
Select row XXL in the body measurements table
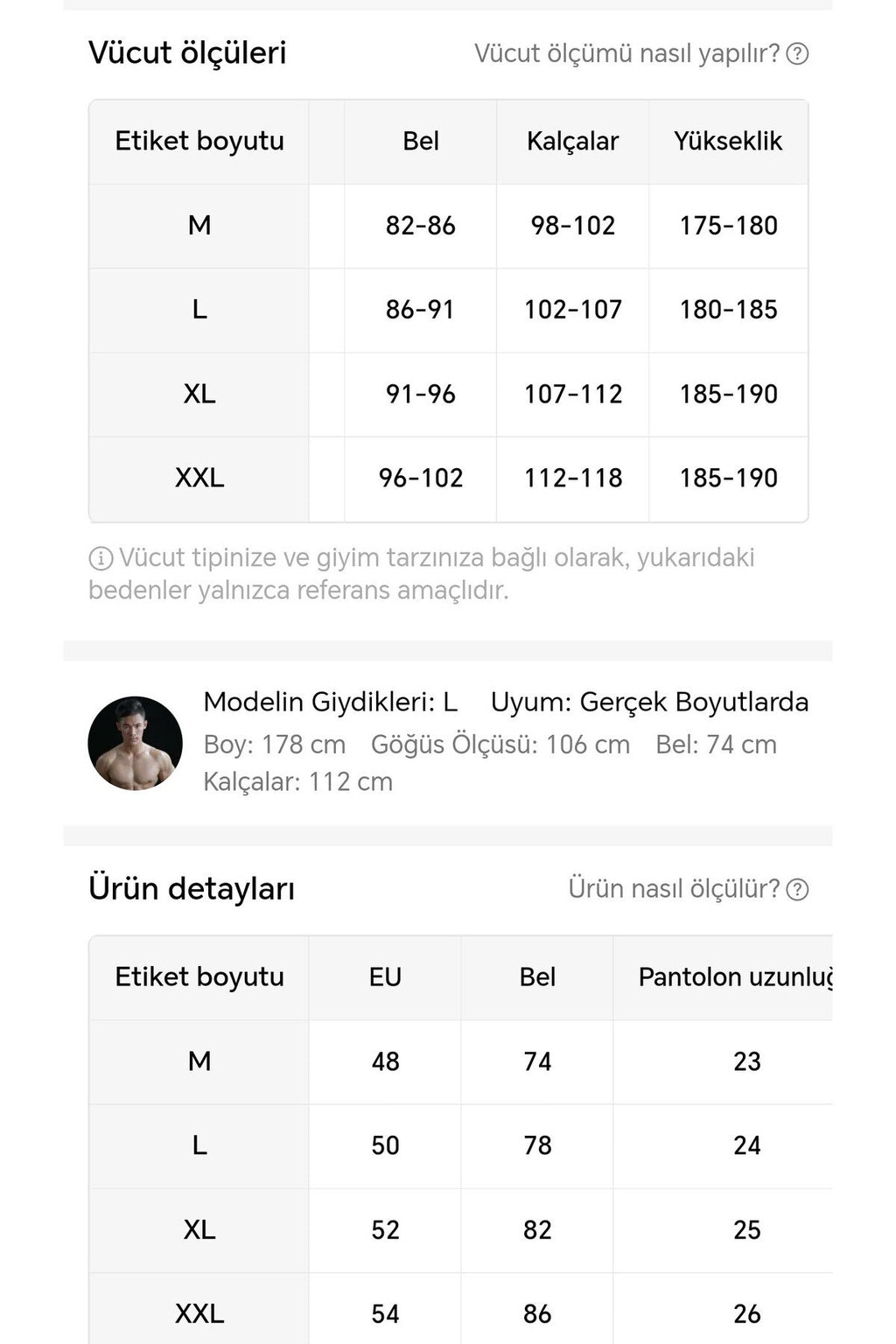pyautogui.click(x=199, y=478)
